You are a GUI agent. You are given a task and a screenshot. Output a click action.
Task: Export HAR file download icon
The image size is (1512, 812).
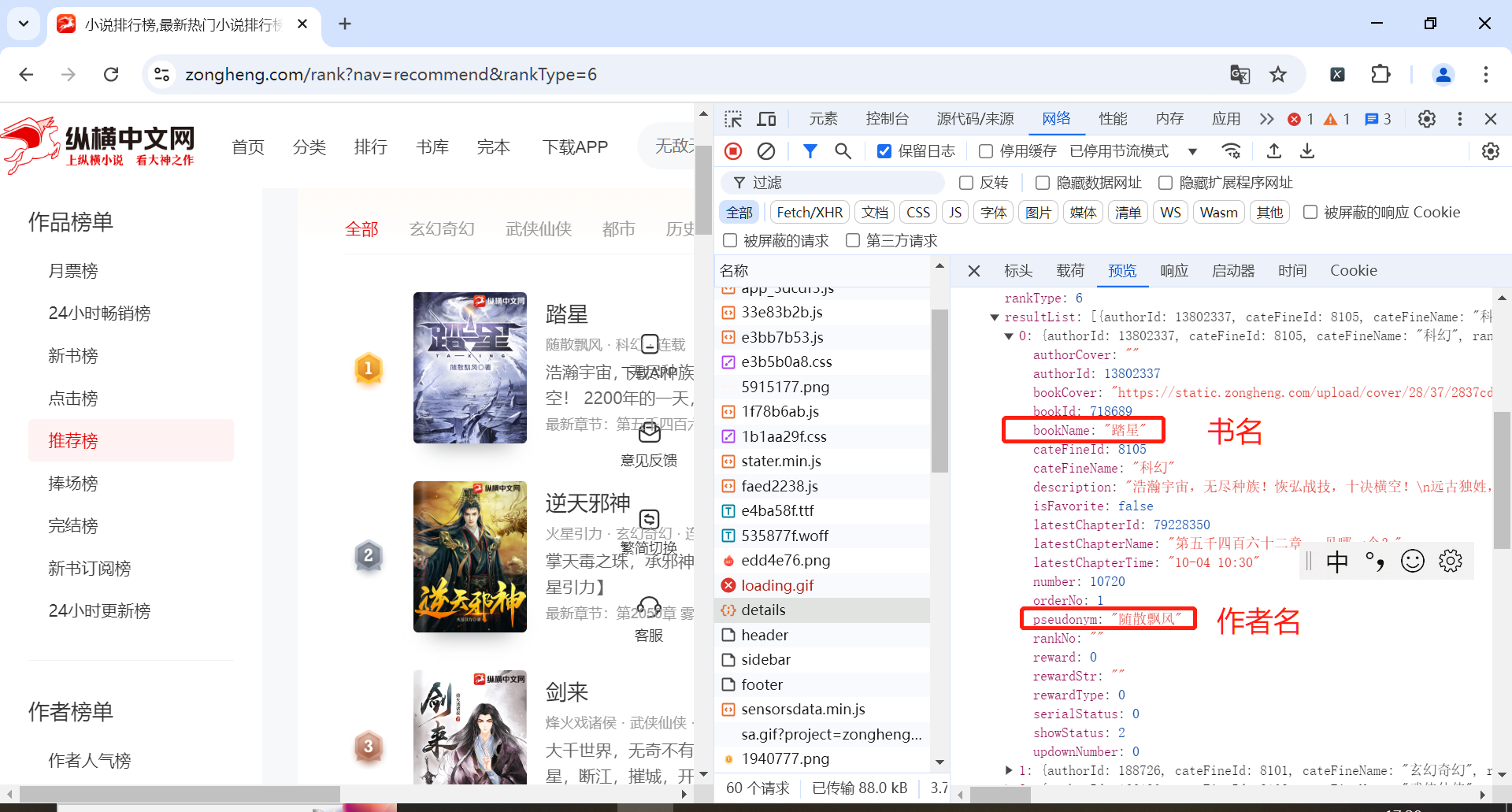pos(1307,150)
